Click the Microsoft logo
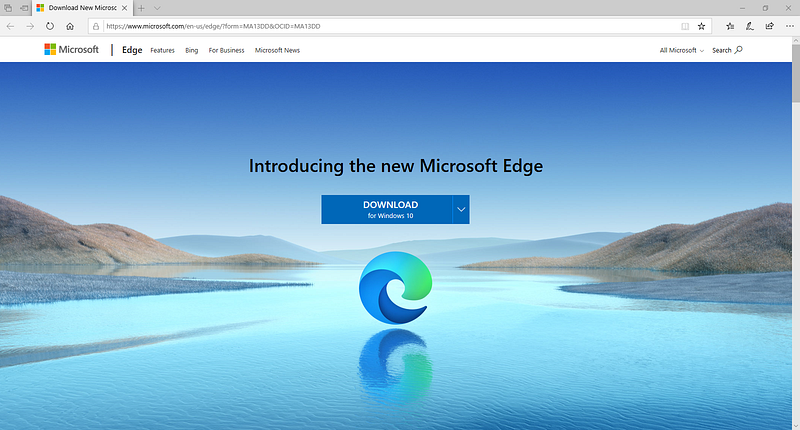The width and height of the screenshot is (800, 430). click(71, 49)
